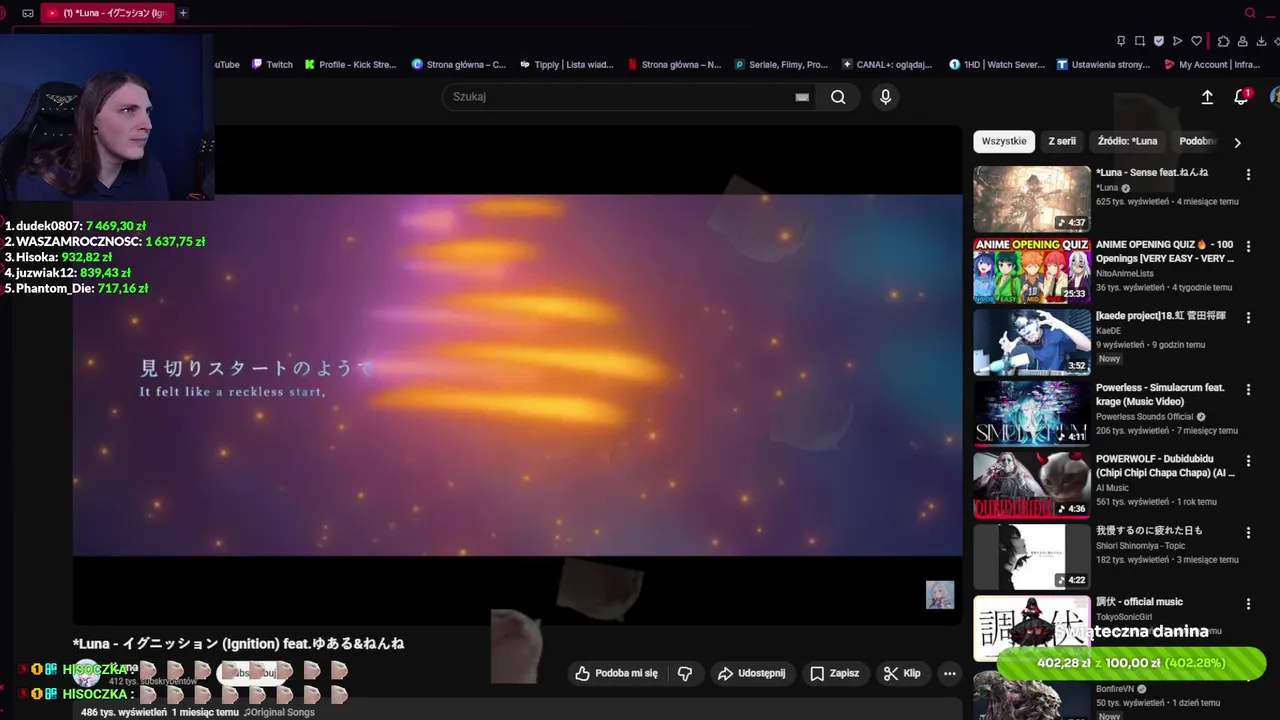
Task: Click the Powerless Sounds Official channel name
Action: pos(1145,417)
